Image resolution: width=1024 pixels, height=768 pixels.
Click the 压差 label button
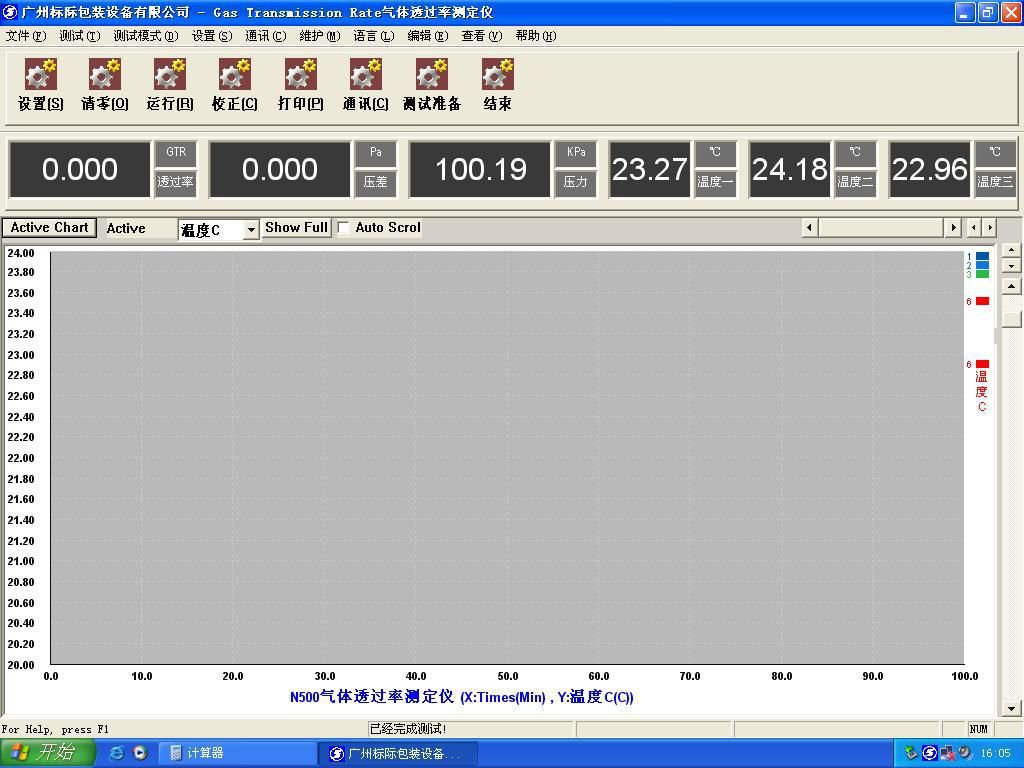coord(376,182)
